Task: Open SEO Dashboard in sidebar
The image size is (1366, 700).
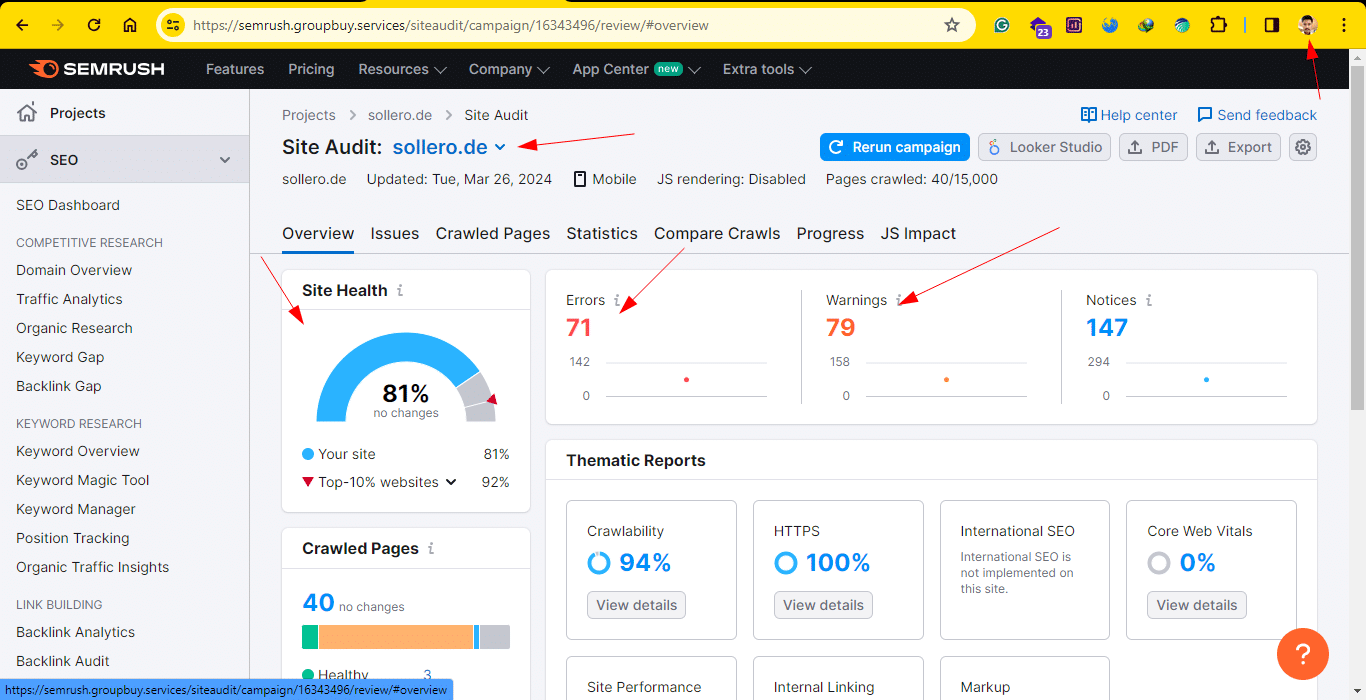Action: click(68, 205)
